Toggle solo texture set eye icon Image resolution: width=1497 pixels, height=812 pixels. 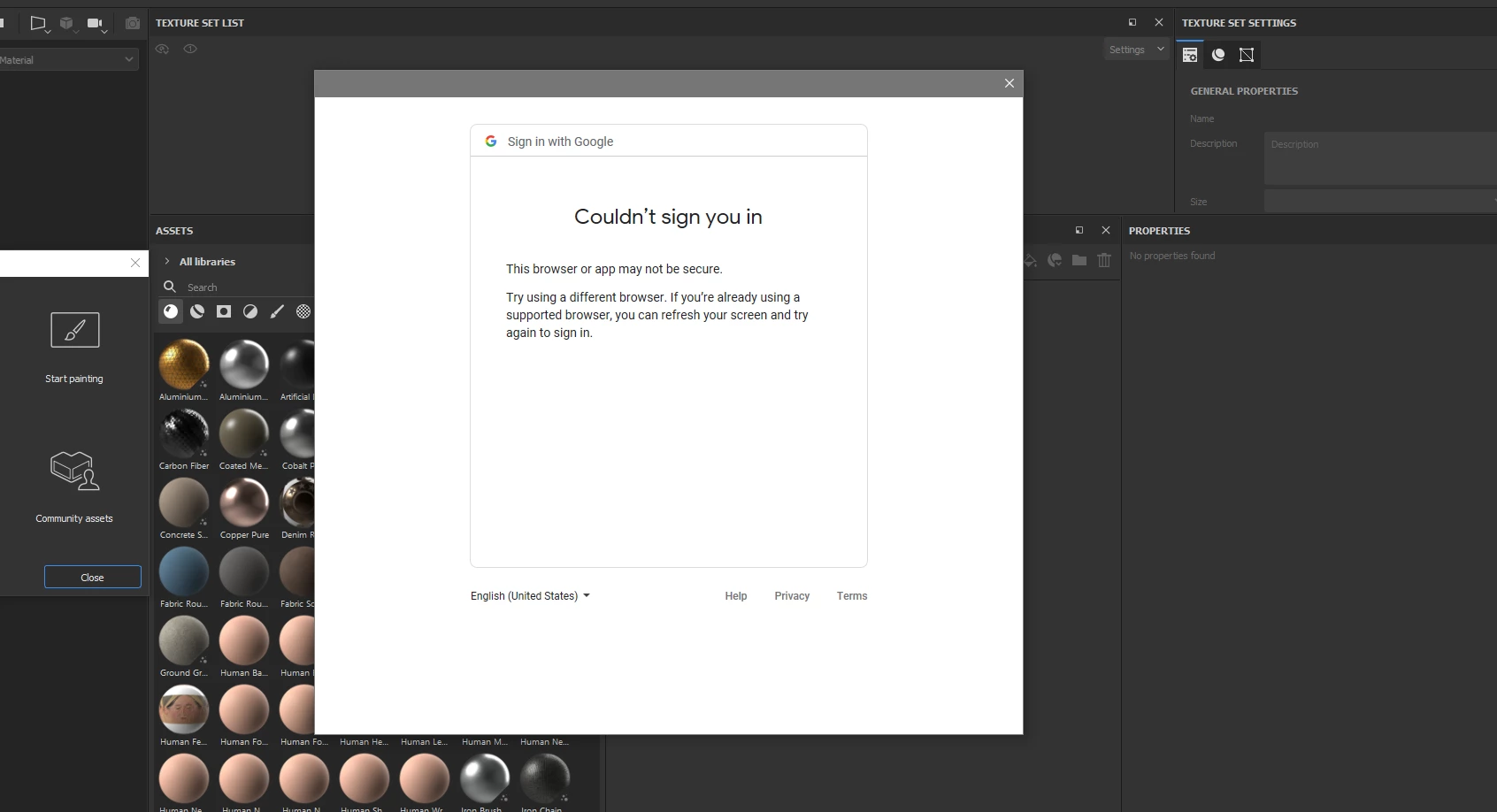pos(190,49)
